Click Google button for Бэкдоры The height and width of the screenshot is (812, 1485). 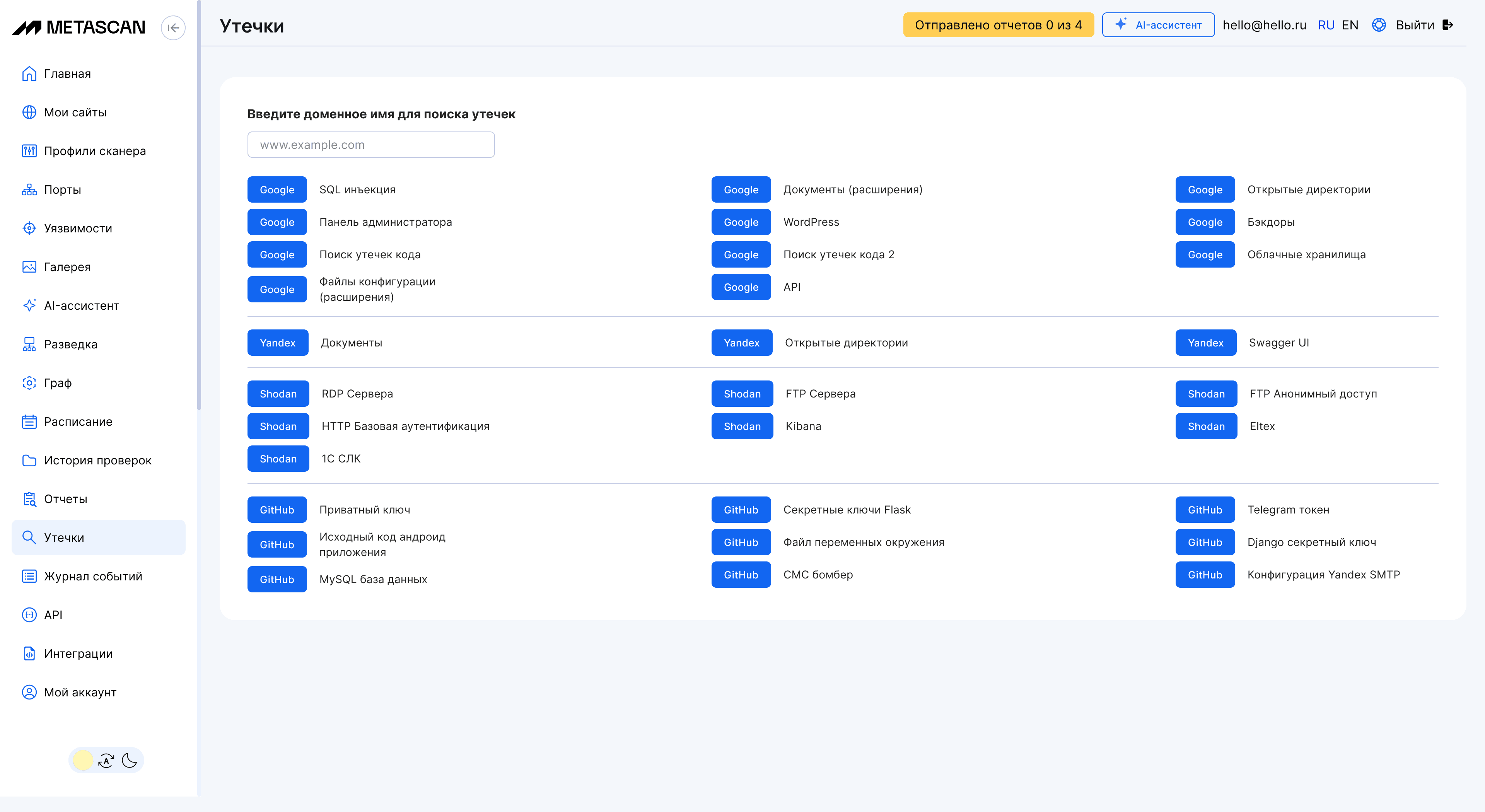click(1205, 222)
